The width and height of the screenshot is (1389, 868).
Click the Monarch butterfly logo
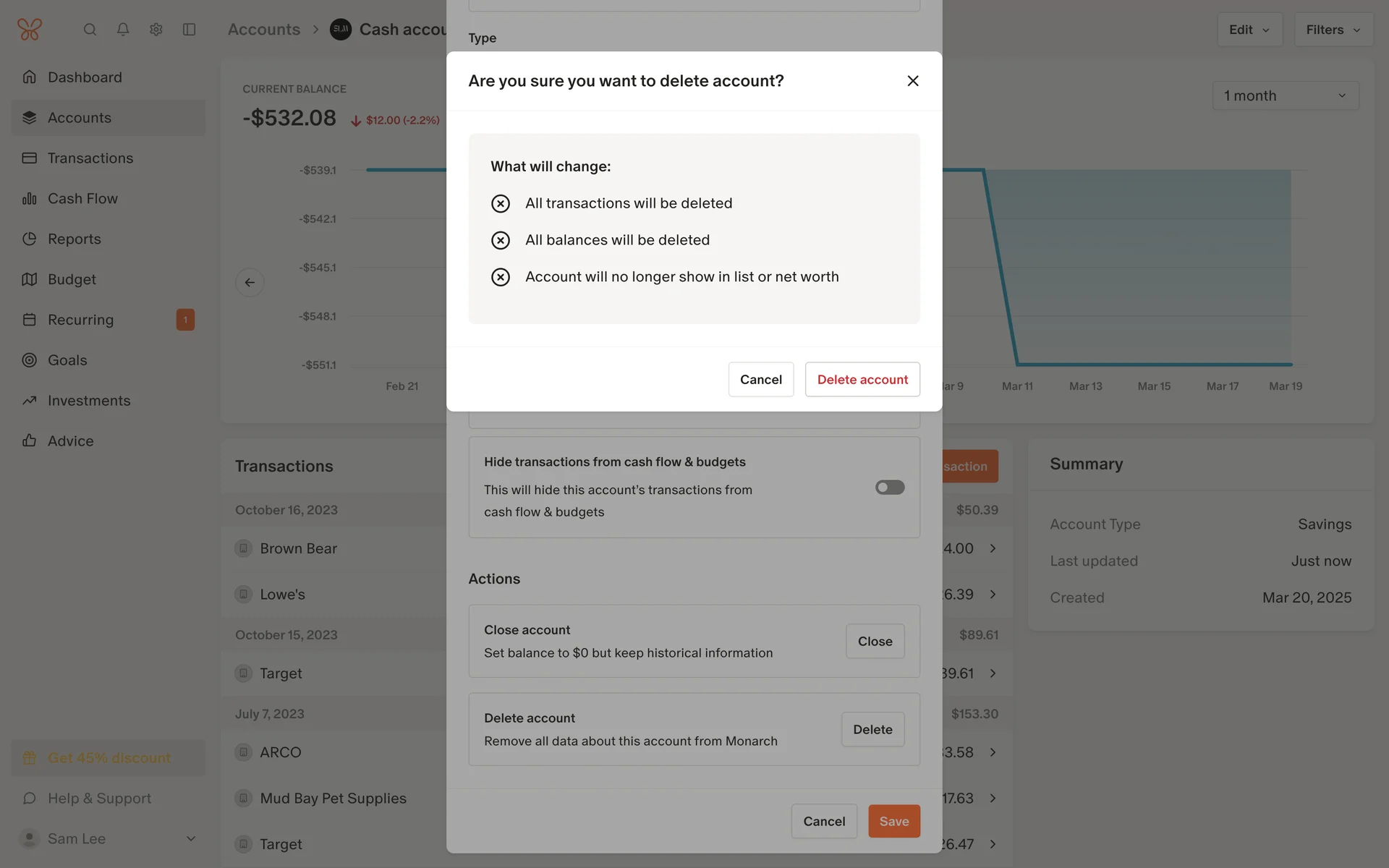tap(30, 30)
